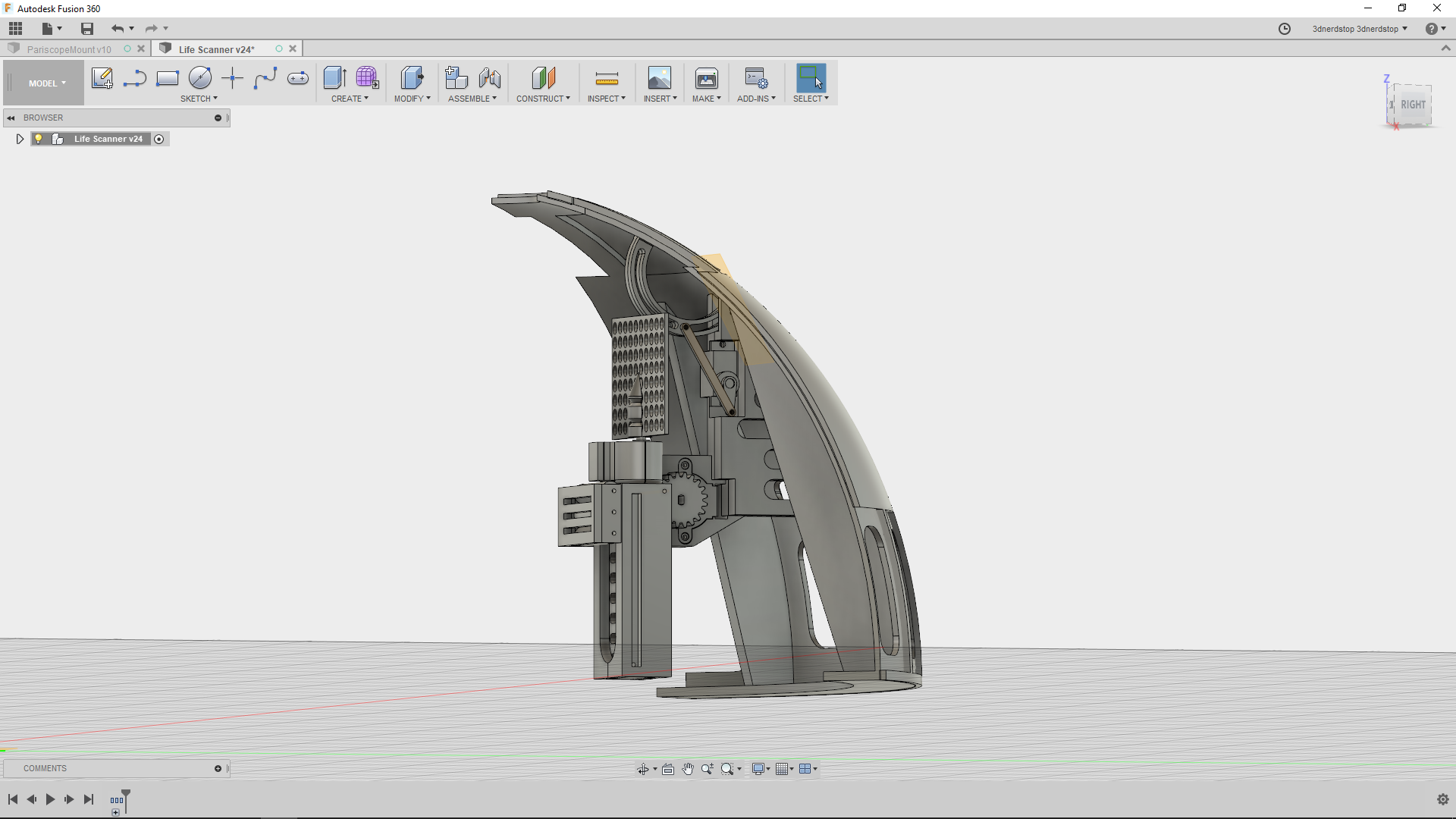This screenshot has width=1456, height=819.
Task: Open the Job Status clock icon
Action: coord(1284,29)
